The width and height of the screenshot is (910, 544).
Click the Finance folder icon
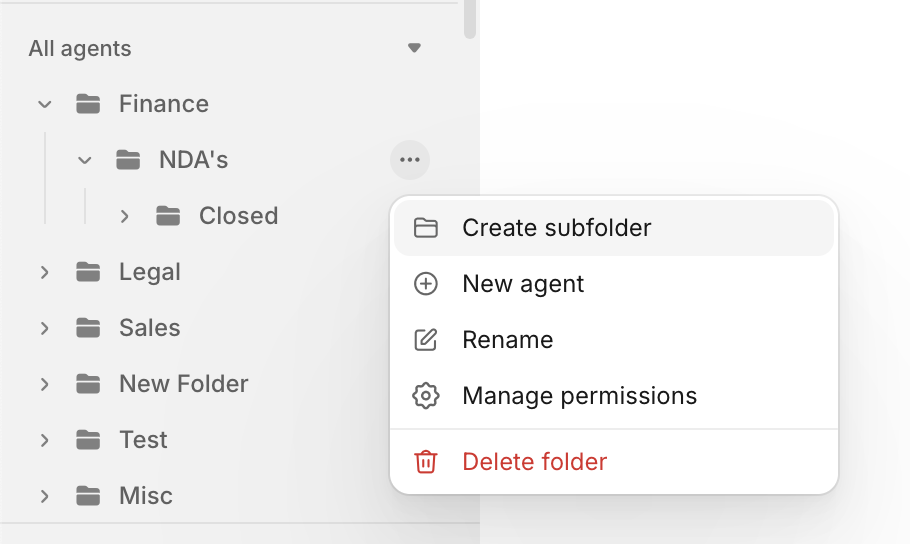(88, 104)
